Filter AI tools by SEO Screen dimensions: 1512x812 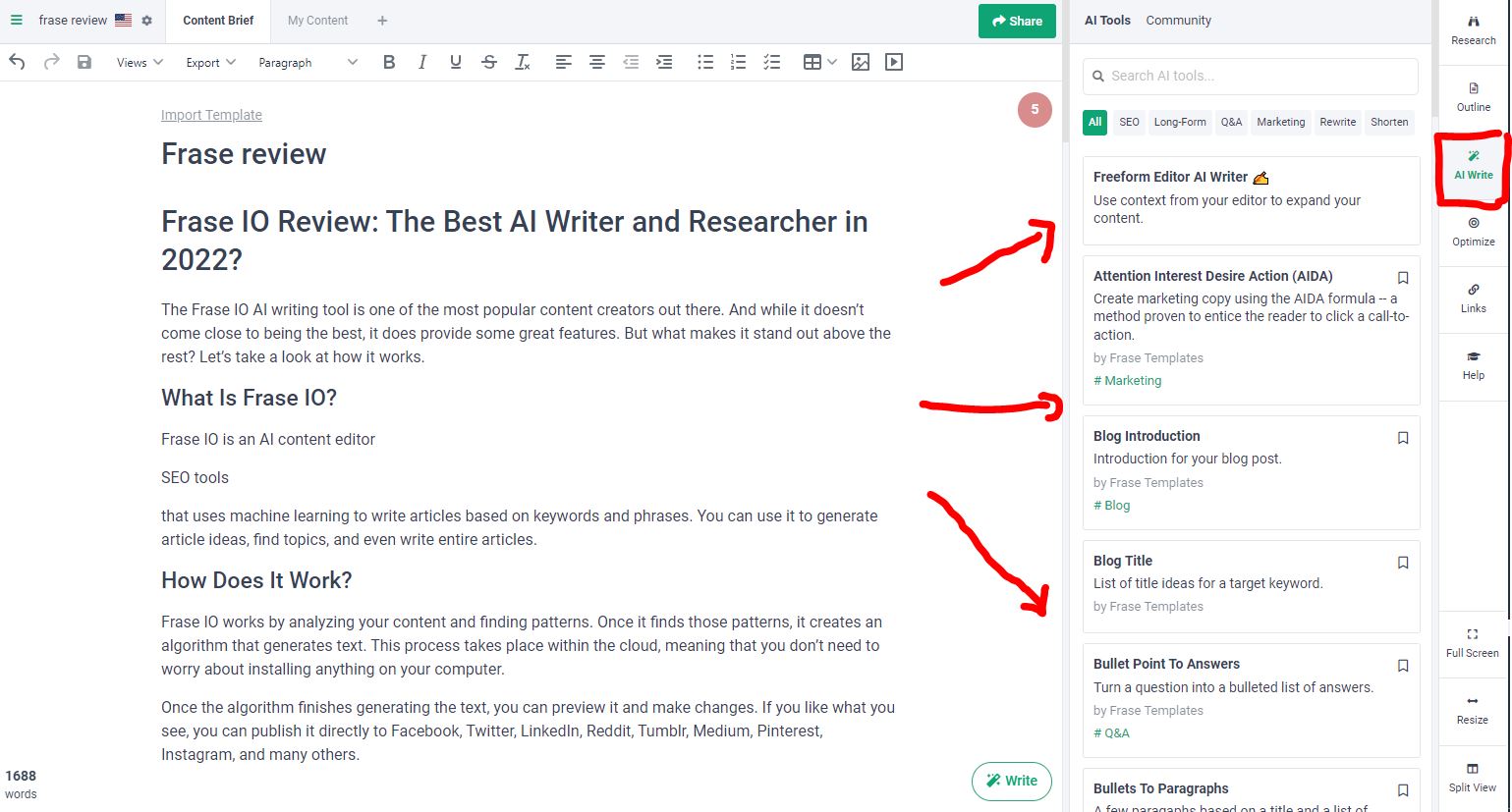pyautogui.click(x=1130, y=122)
